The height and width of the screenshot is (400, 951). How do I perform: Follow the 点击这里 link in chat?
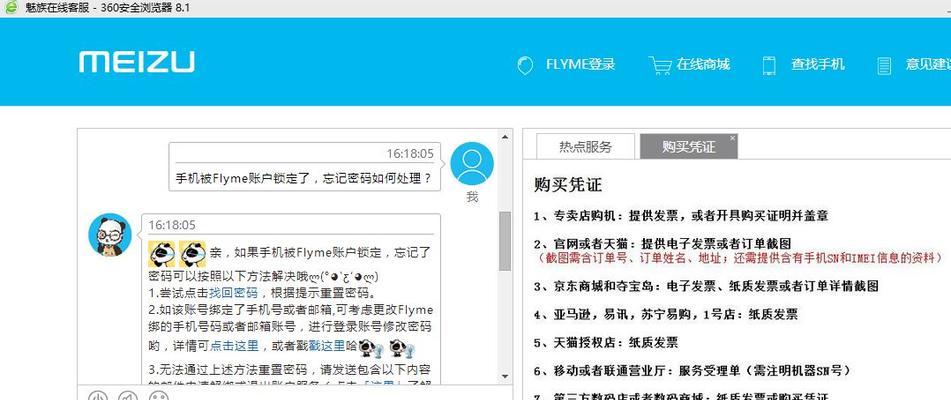(x=234, y=345)
